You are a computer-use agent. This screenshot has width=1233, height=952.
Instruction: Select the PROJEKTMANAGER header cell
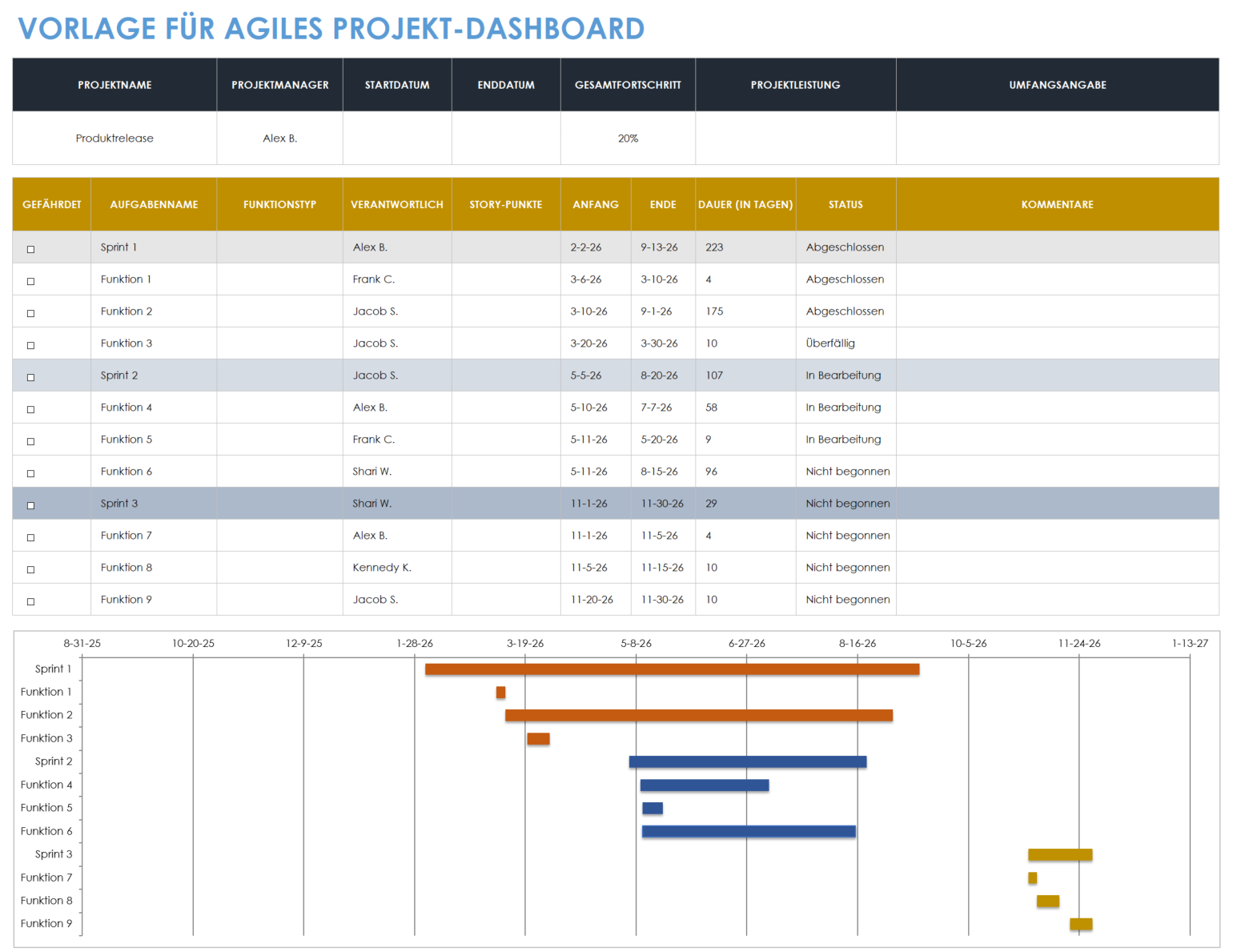280,85
